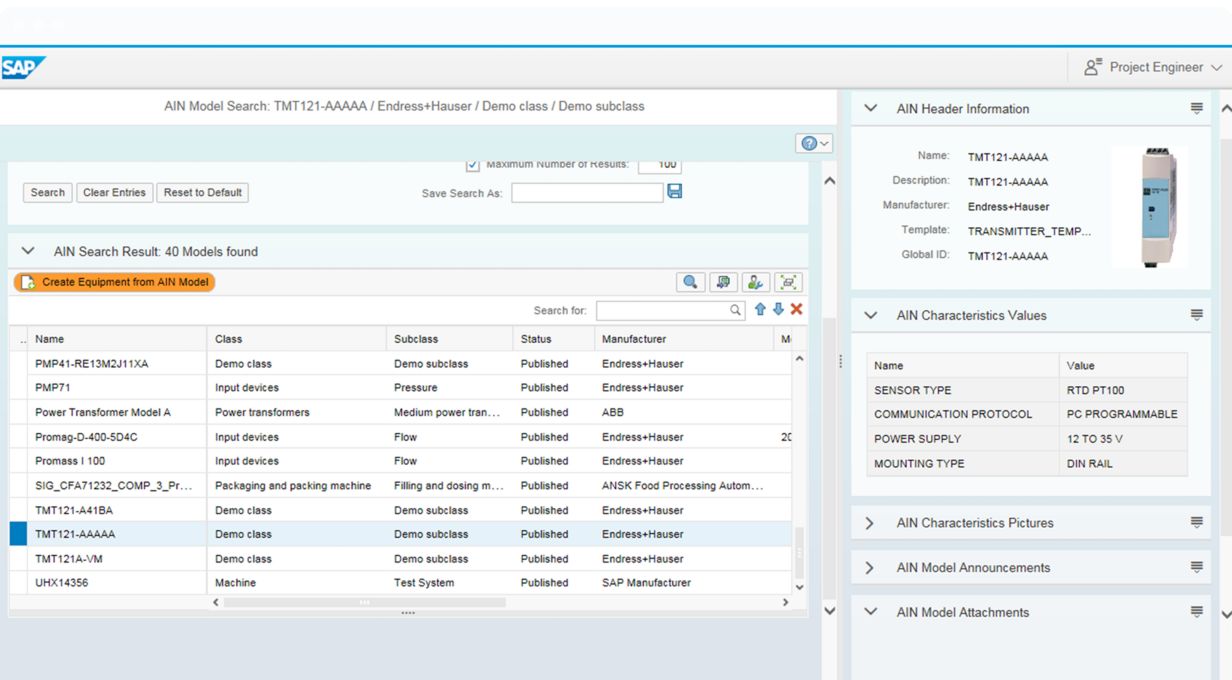Jump to previous match with up arrow
Screen dimensions: 1232x680
point(760,310)
